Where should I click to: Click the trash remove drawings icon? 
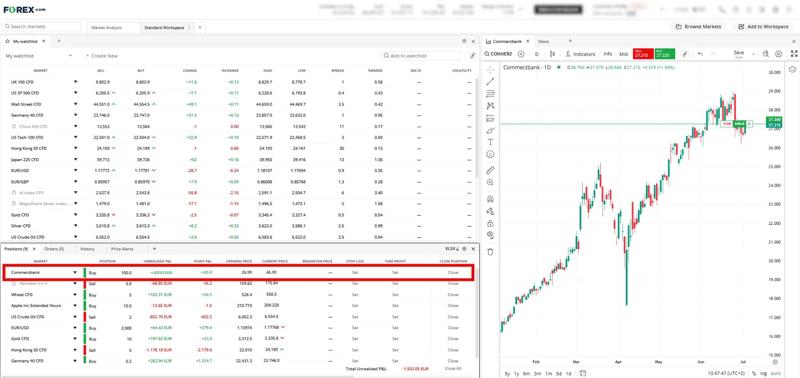pos(490,251)
